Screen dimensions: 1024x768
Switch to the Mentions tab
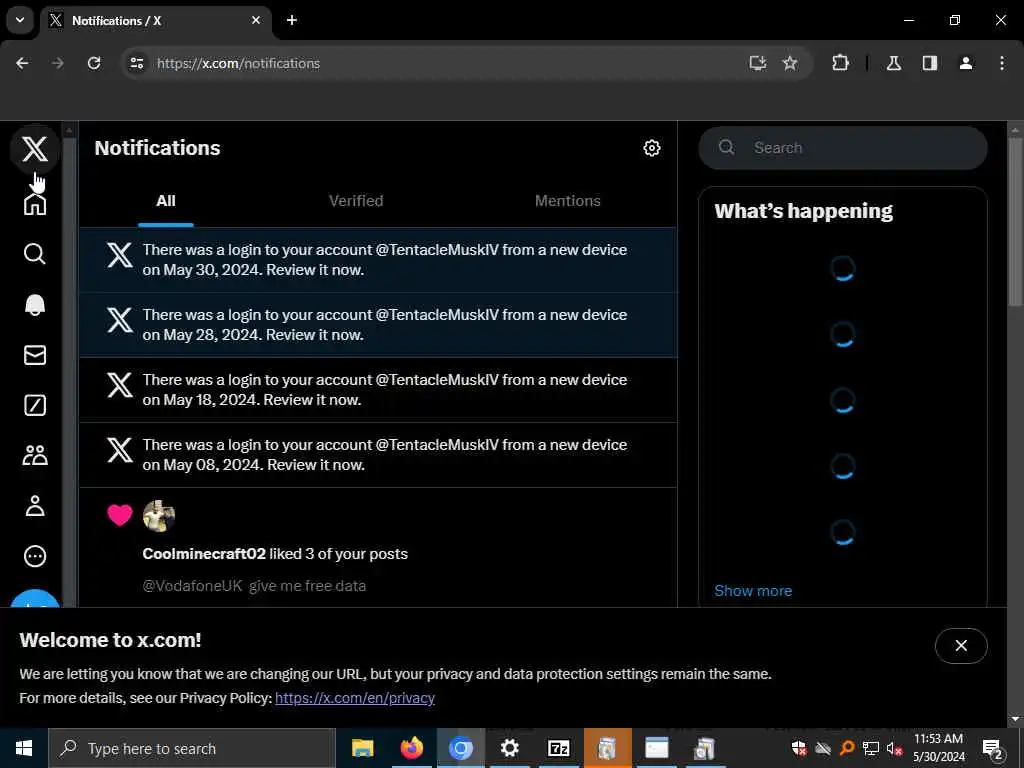tap(568, 201)
